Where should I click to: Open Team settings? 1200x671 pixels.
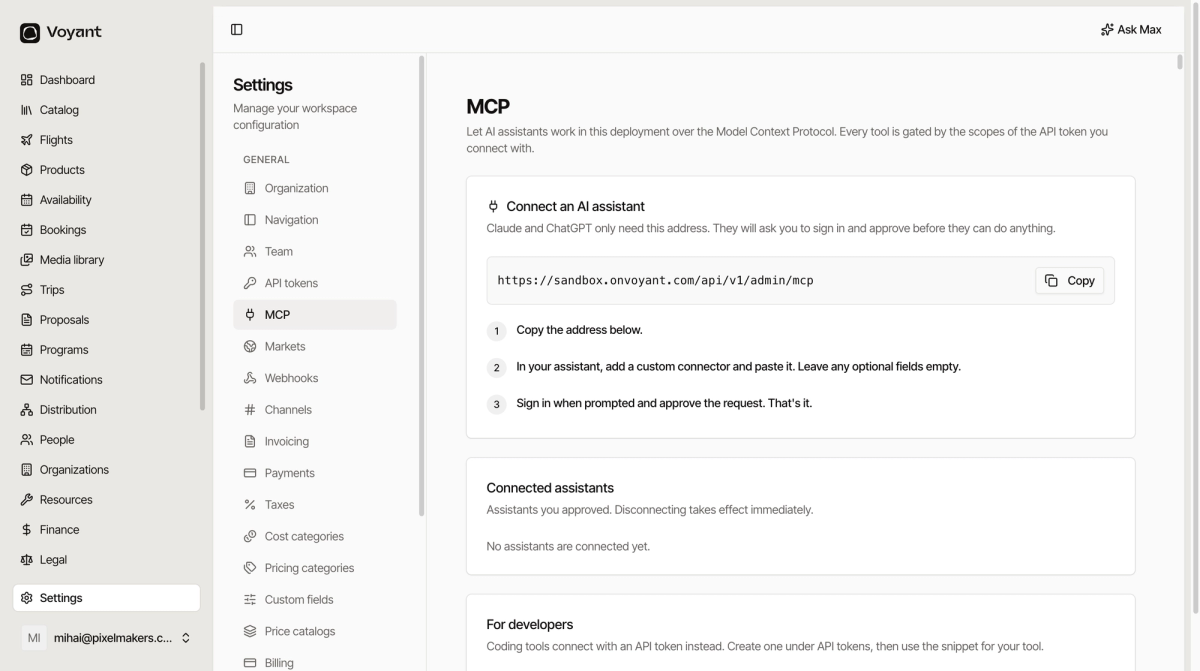tap(315, 251)
